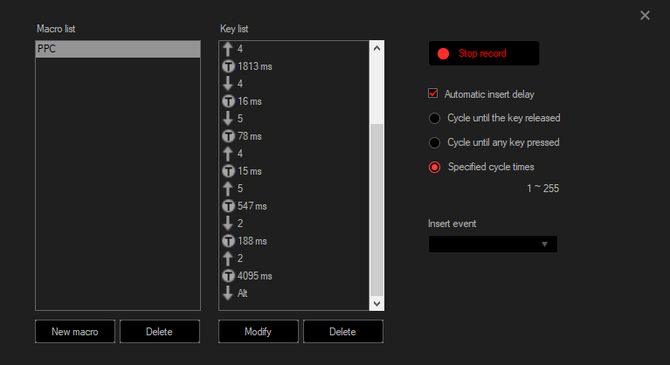Click the 78 ms delay timer icon
This screenshot has height=365, width=670.
(228, 136)
